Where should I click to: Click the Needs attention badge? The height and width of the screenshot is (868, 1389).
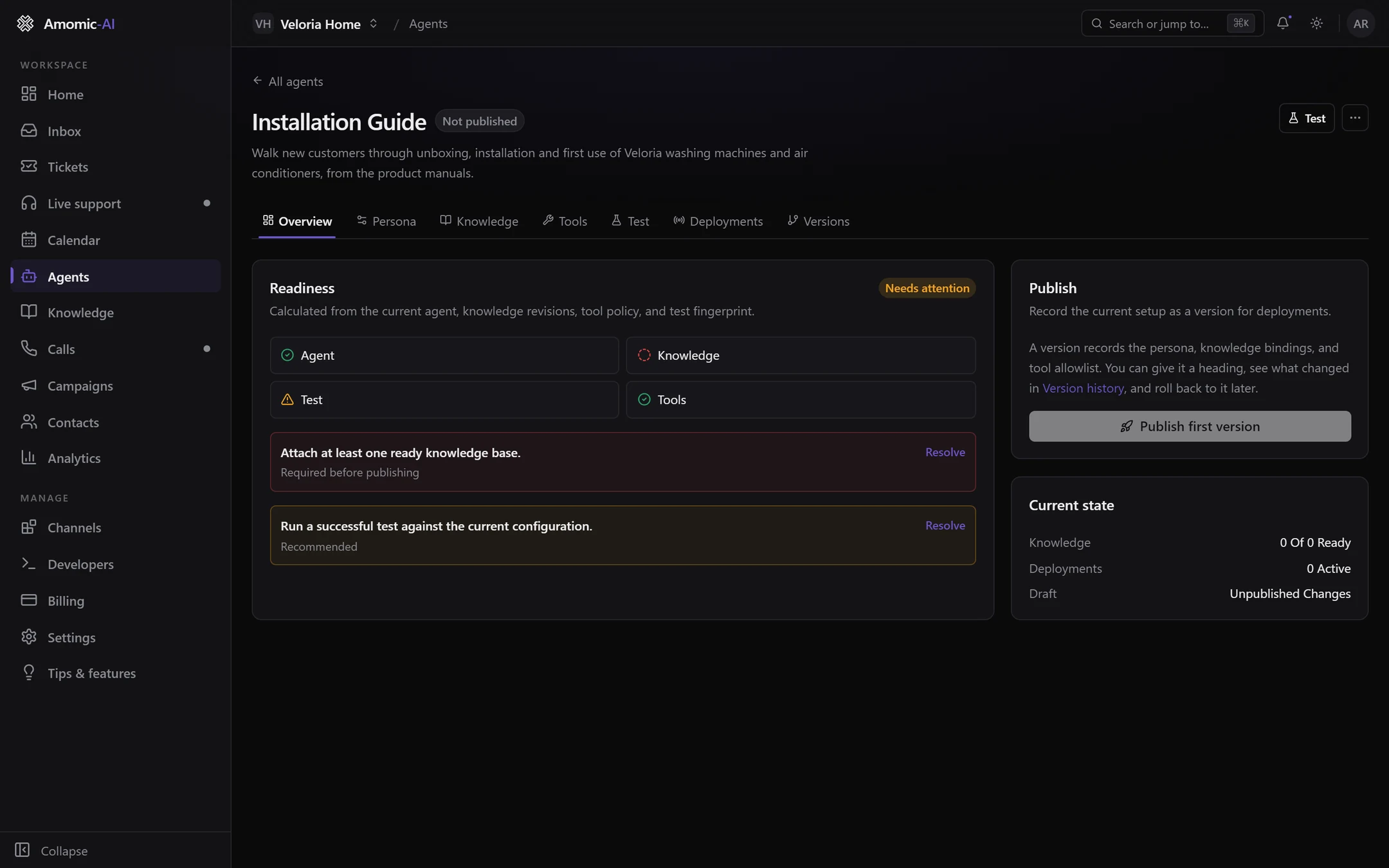point(927,288)
